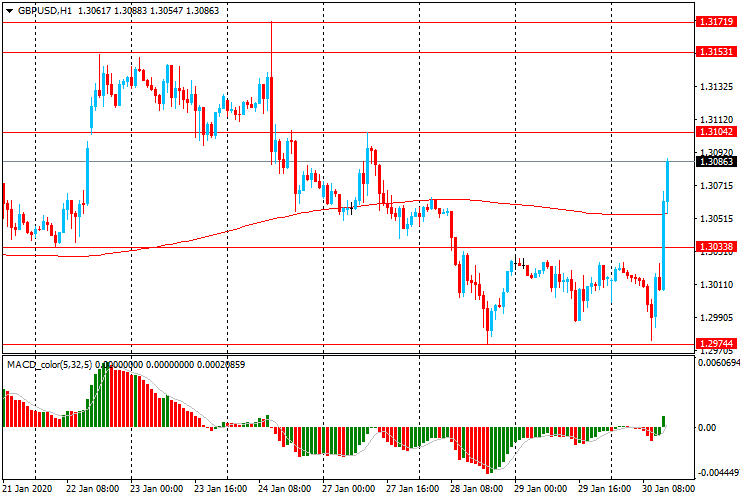Viewport: 740px width, 500px height.
Task: Click the current price label 1.30863
Action: tap(716, 161)
